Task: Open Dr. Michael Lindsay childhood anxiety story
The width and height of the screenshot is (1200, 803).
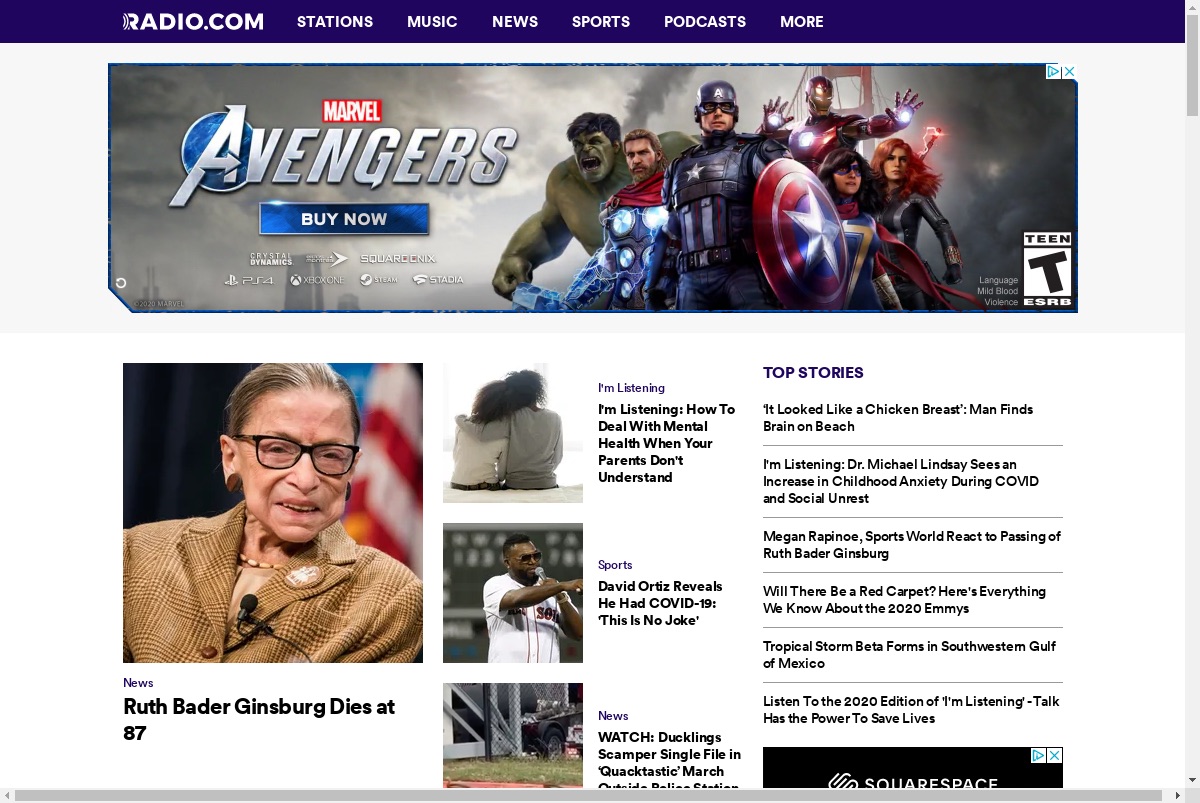Action: (901, 481)
